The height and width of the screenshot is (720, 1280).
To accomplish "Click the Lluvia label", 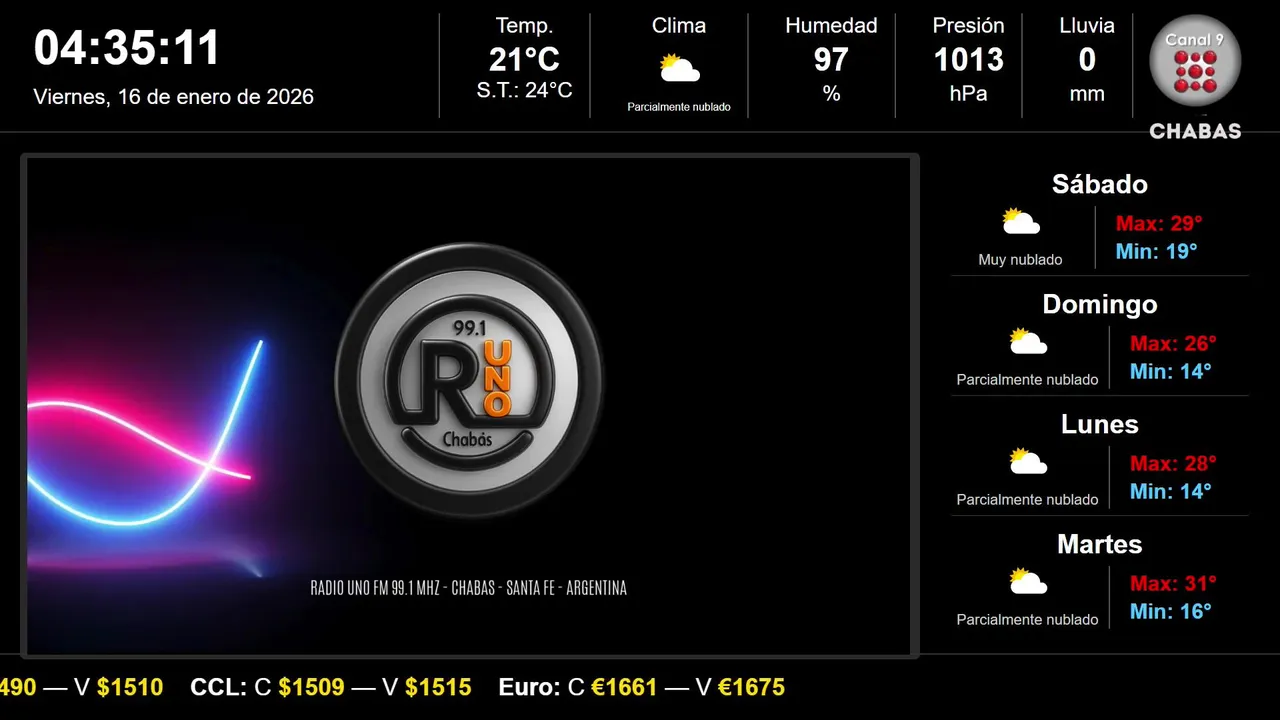I will tap(1087, 26).
